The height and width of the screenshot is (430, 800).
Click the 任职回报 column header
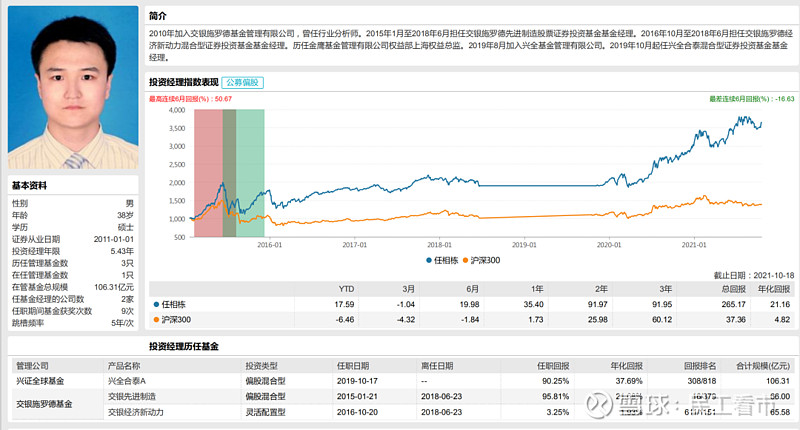553,366
